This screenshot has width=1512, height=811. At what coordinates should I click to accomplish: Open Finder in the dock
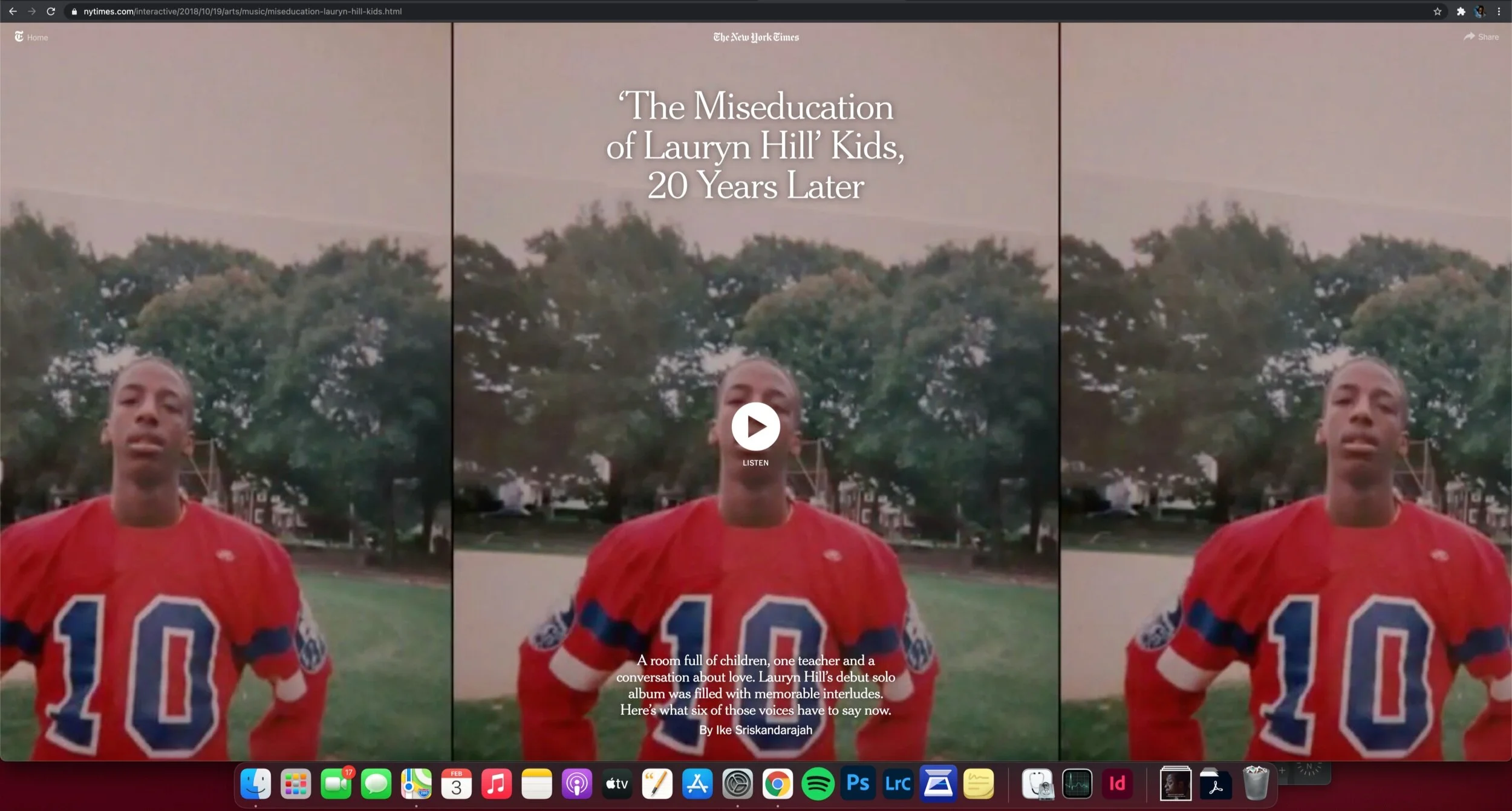(x=255, y=784)
